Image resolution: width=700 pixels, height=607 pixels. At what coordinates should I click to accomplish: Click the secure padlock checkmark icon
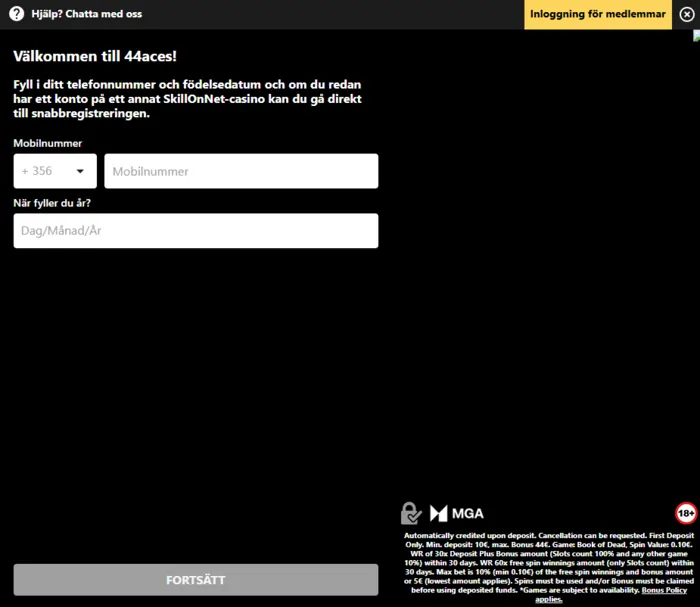(x=410, y=513)
